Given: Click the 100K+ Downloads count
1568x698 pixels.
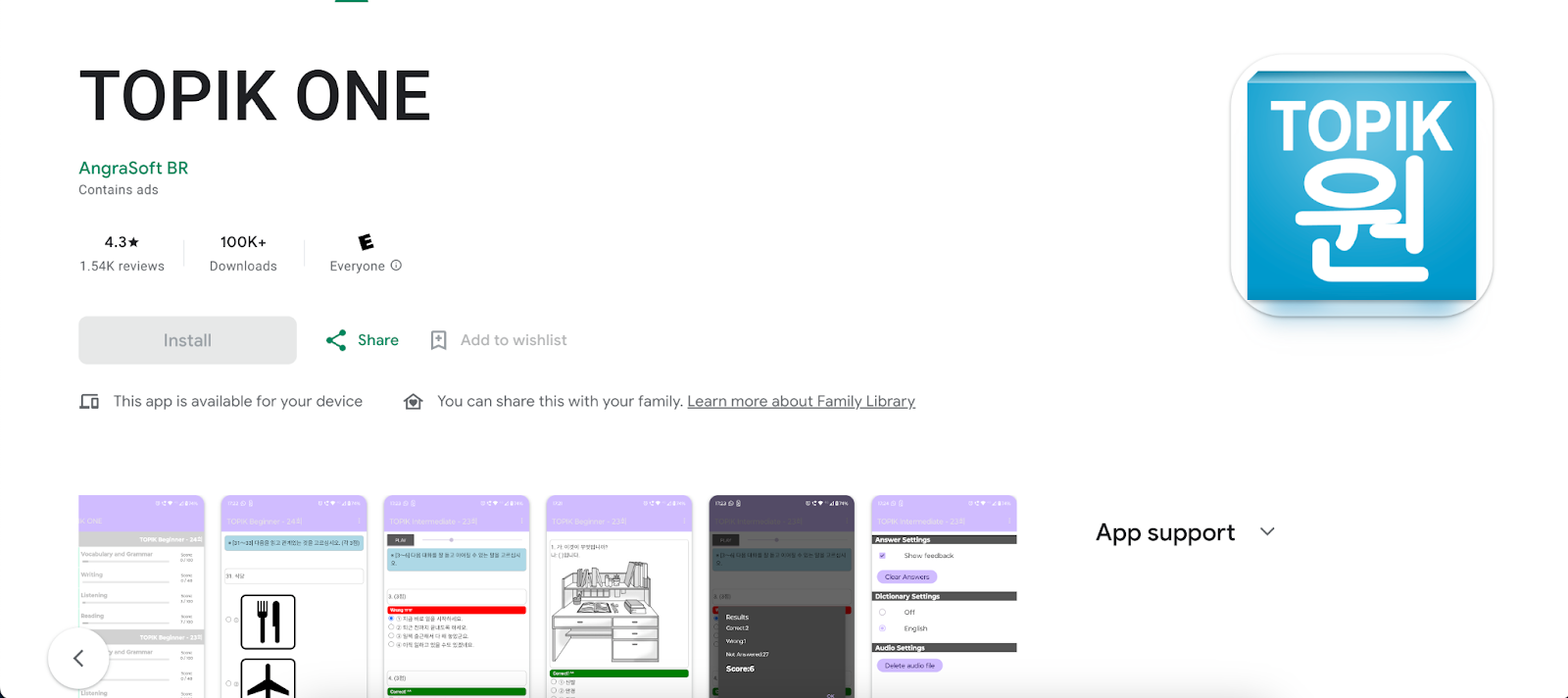Looking at the screenshot, I should pyautogui.click(x=243, y=242).
